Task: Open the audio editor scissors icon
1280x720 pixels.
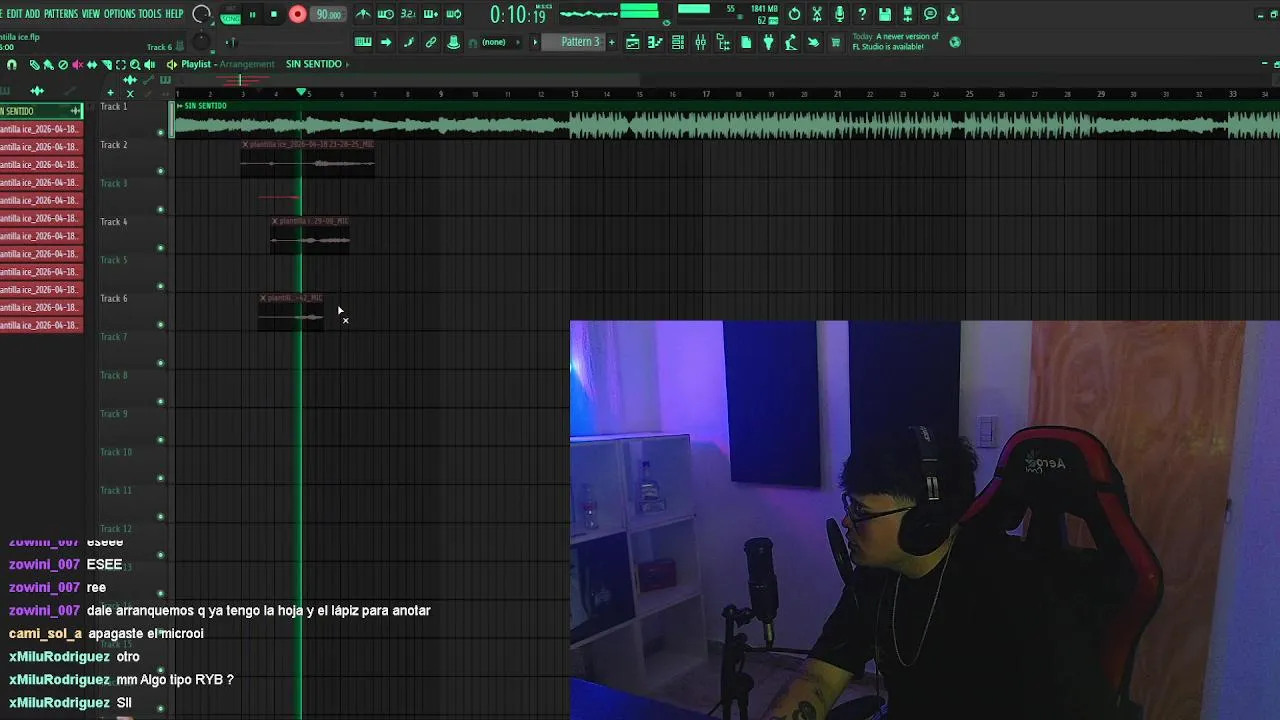Action: point(817,14)
